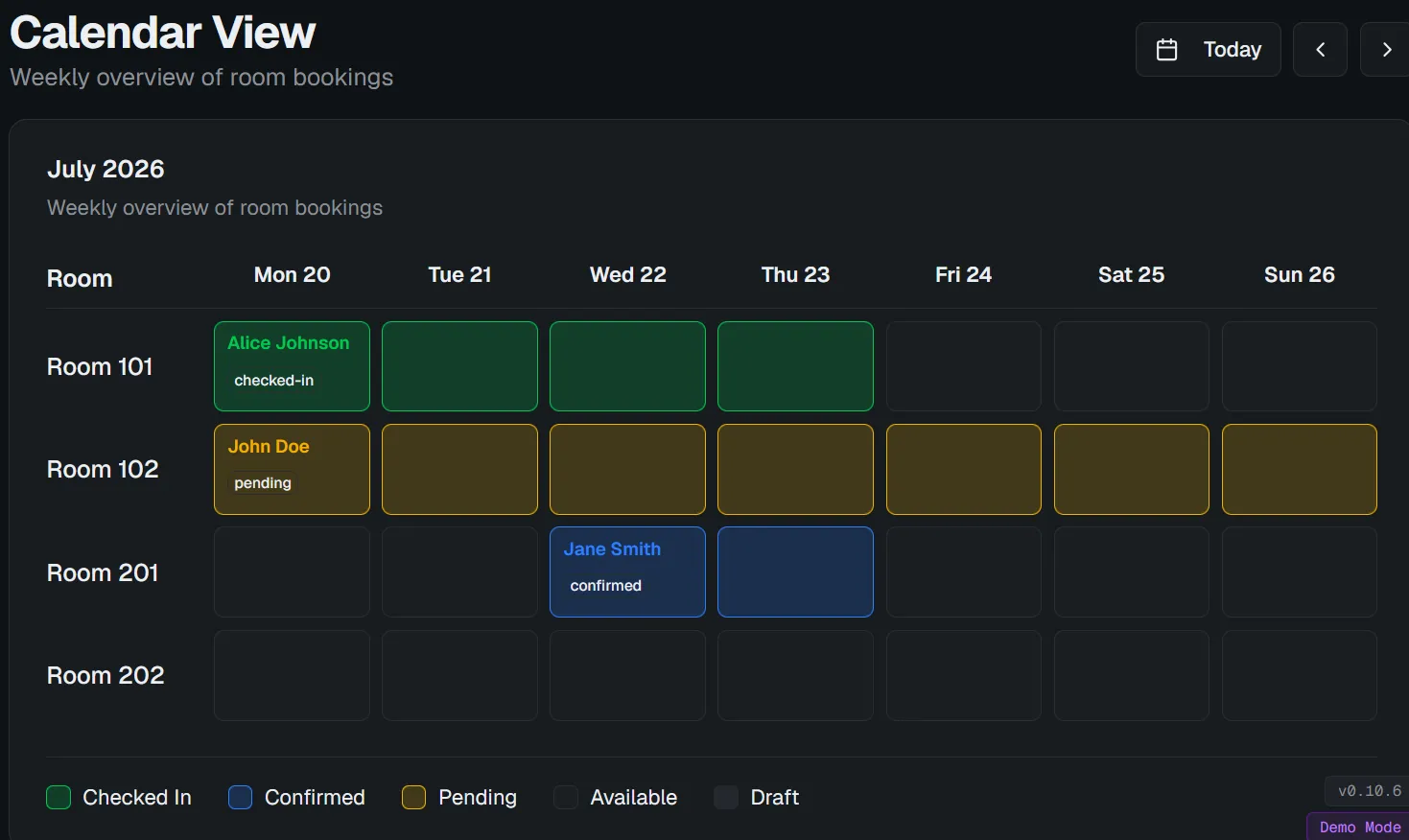Click the yellow Pending legend swatch
This screenshot has width=1409, height=840.
(413, 797)
